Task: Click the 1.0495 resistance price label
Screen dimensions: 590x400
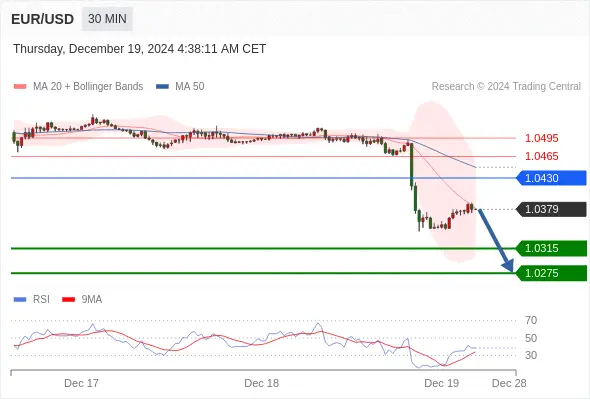Action: pos(541,138)
